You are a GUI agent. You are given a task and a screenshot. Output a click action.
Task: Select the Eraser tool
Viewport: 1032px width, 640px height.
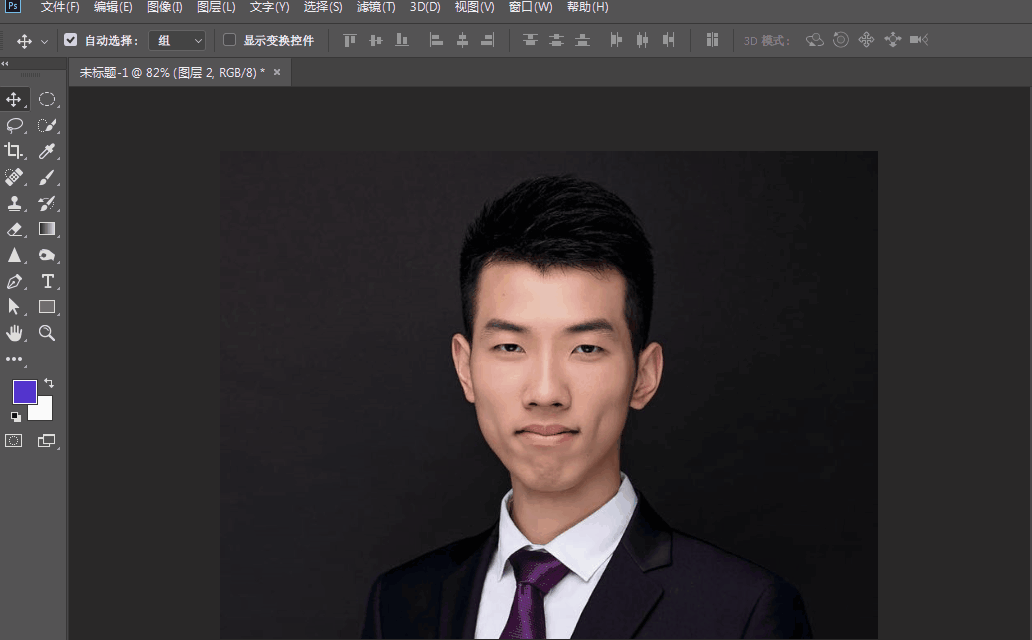(x=14, y=229)
